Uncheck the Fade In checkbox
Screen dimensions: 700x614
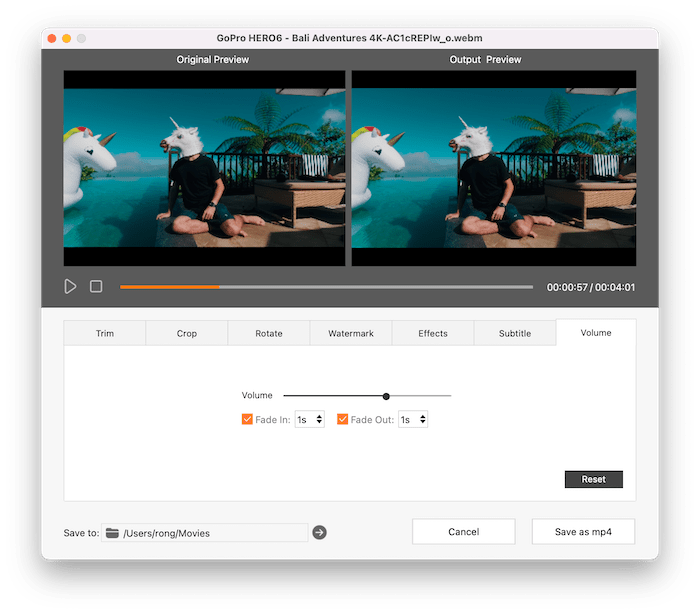(247, 420)
